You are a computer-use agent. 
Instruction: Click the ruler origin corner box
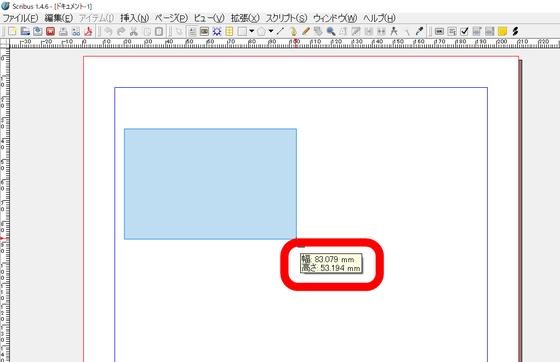pyautogui.click(x=4, y=44)
